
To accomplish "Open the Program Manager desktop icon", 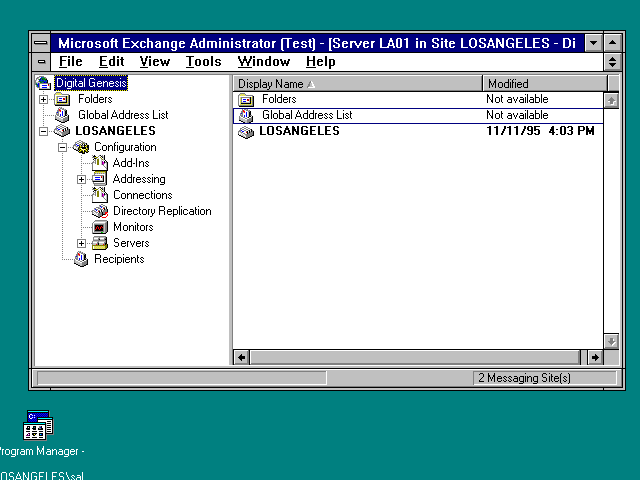I will click(x=38, y=425).
